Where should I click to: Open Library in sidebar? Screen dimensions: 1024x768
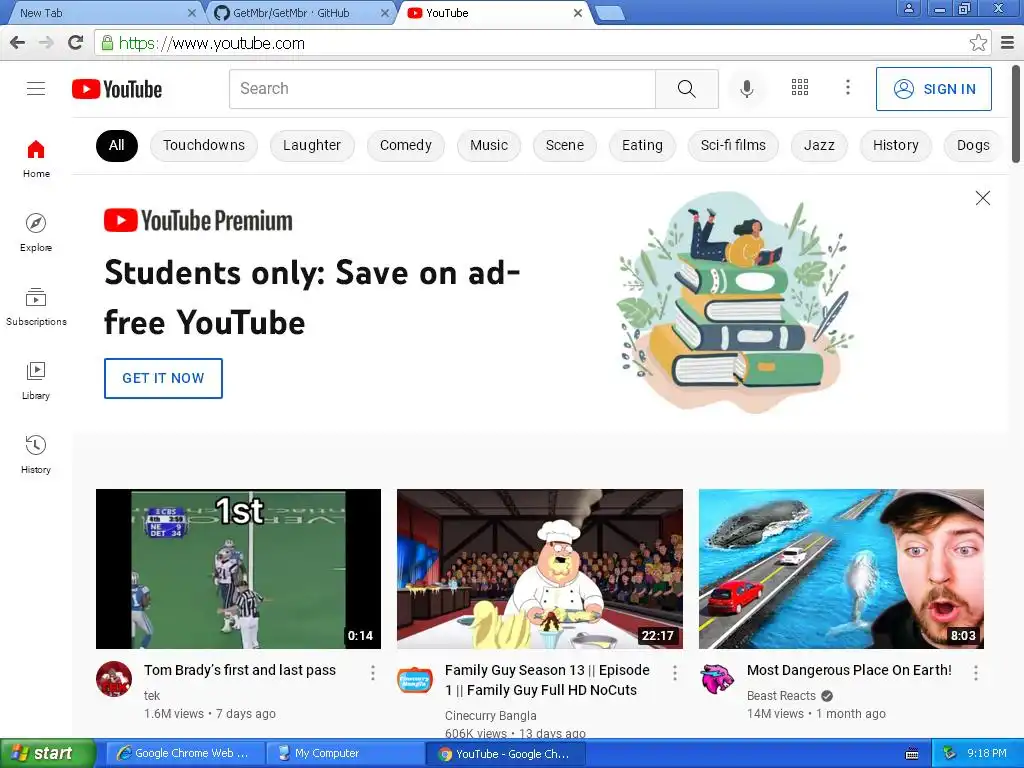pyautogui.click(x=36, y=381)
